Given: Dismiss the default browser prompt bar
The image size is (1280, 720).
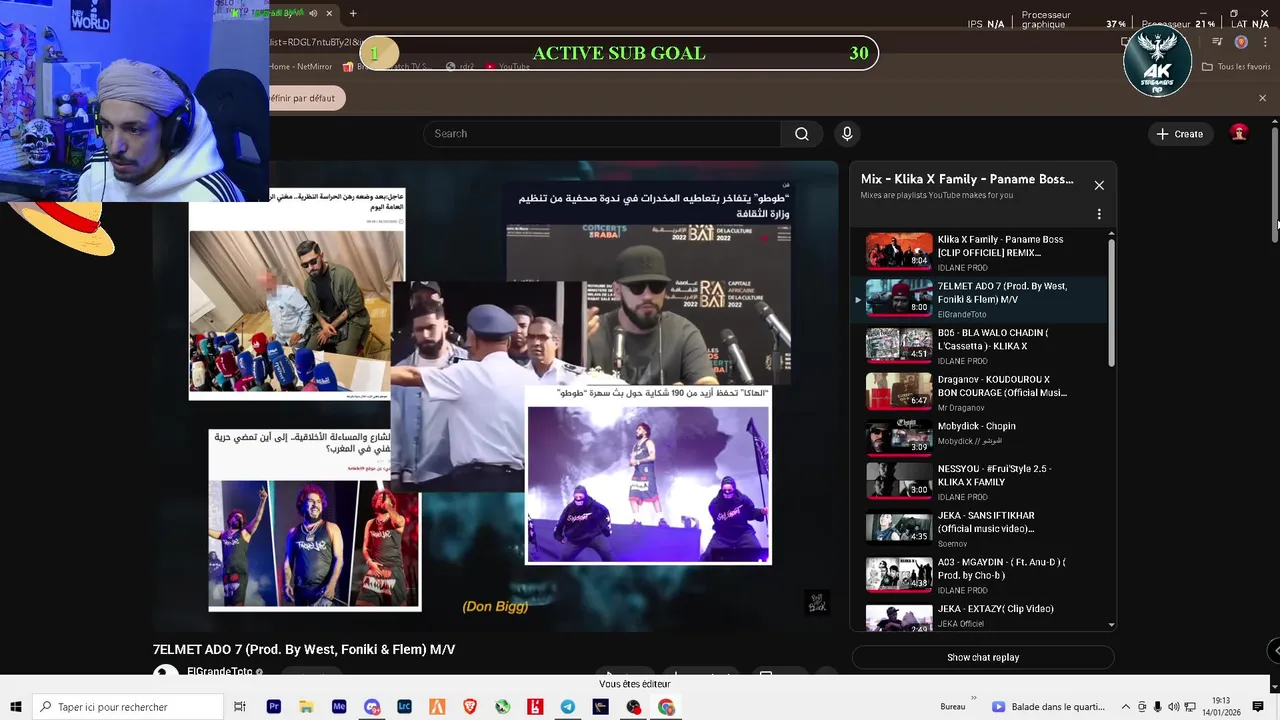Looking at the screenshot, I should click(1262, 98).
